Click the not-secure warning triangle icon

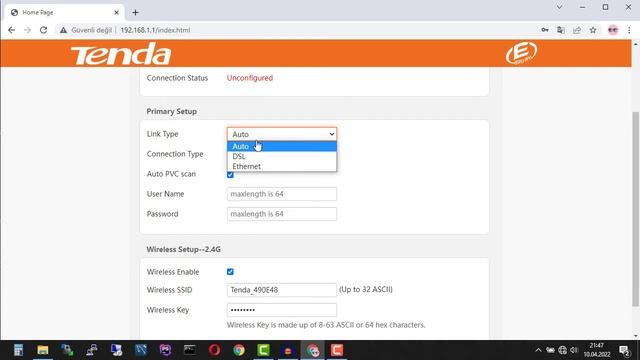point(63,30)
